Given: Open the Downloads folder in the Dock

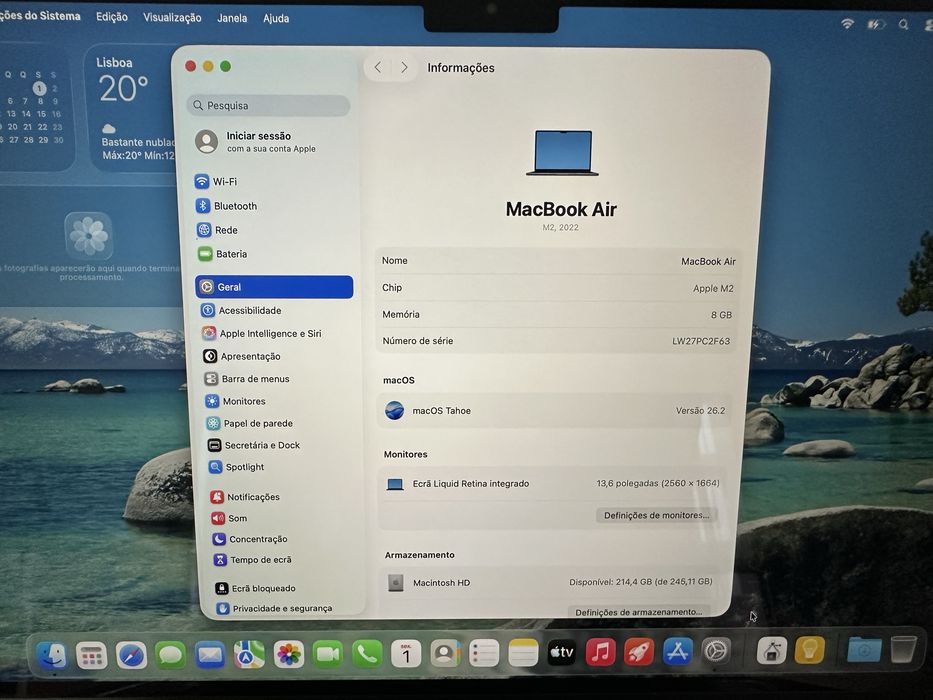Looking at the screenshot, I should coord(864,649).
